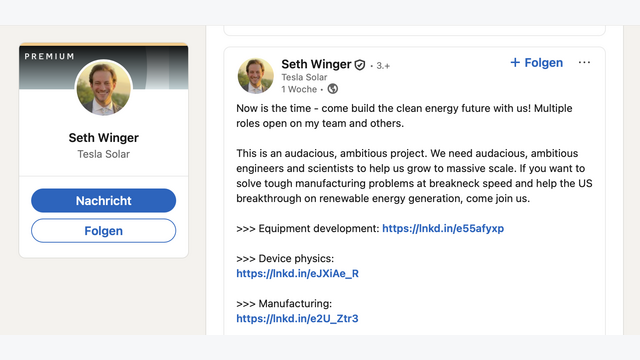Click Seth Winger name in post header
The height and width of the screenshot is (360, 640).
click(316, 64)
